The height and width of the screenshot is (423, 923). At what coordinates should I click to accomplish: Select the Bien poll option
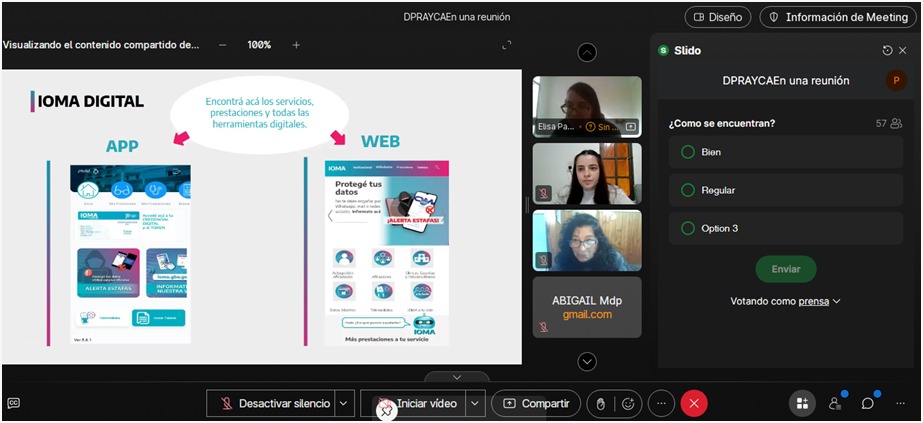(786, 152)
